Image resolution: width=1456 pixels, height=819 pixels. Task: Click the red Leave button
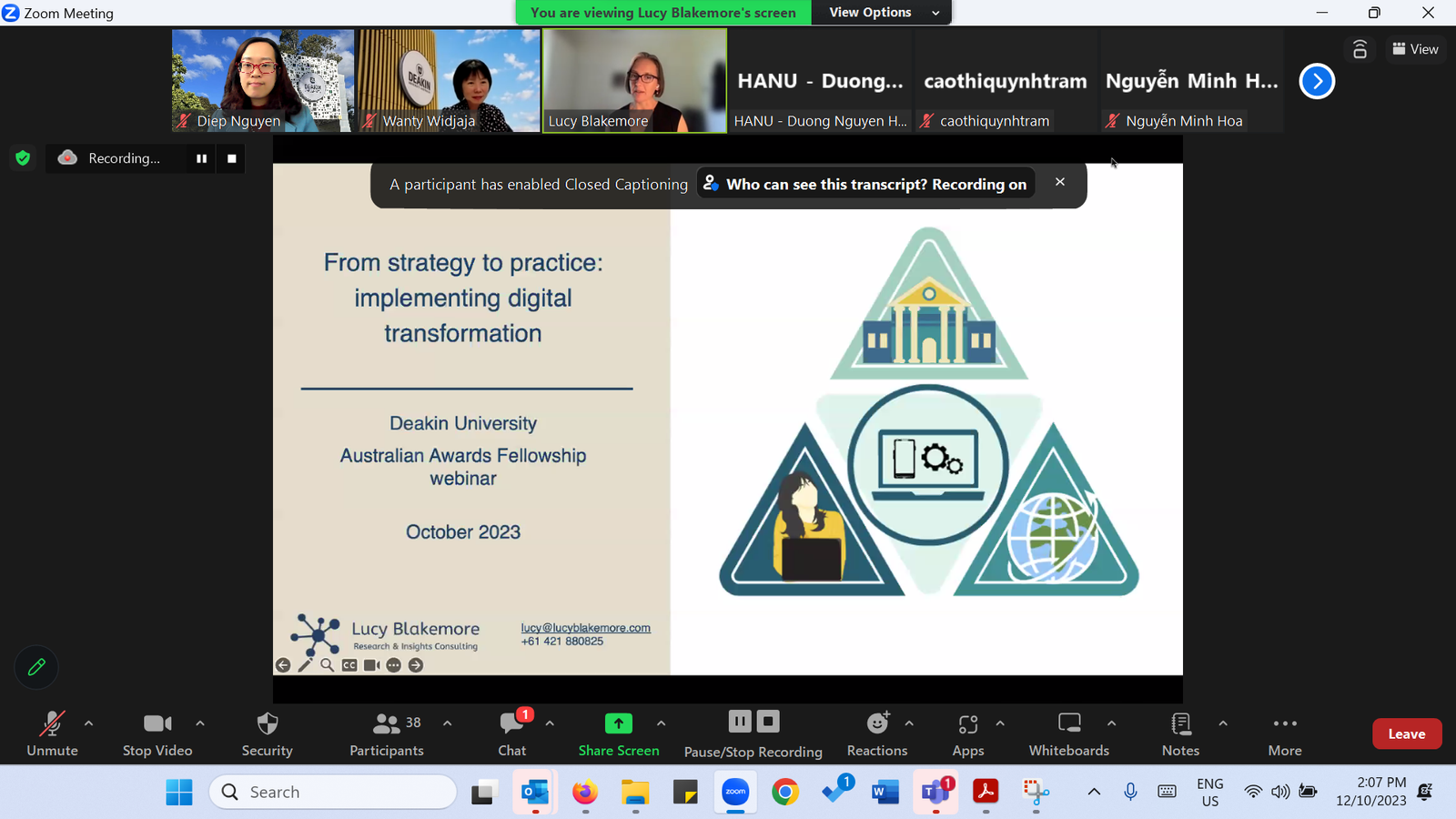tap(1406, 733)
